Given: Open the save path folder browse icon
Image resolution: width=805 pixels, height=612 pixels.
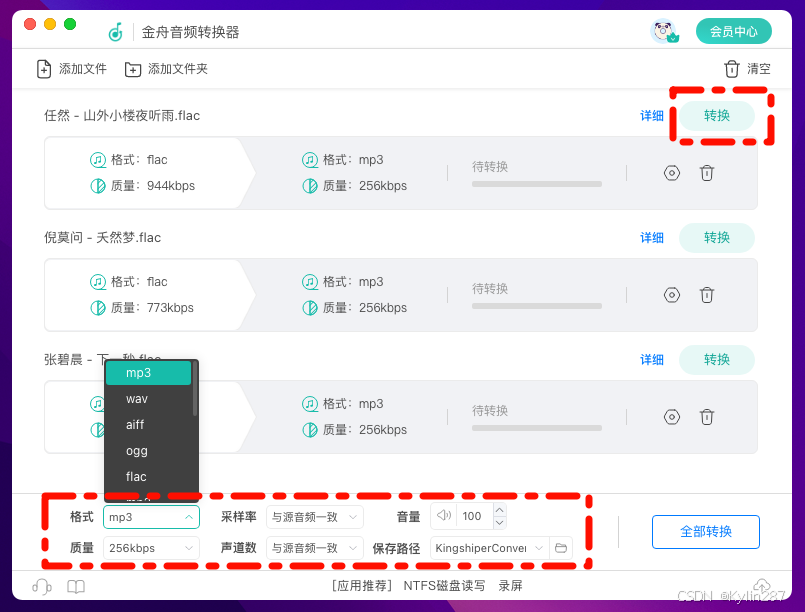Looking at the screenshot, I should click(x=561, y=548).
